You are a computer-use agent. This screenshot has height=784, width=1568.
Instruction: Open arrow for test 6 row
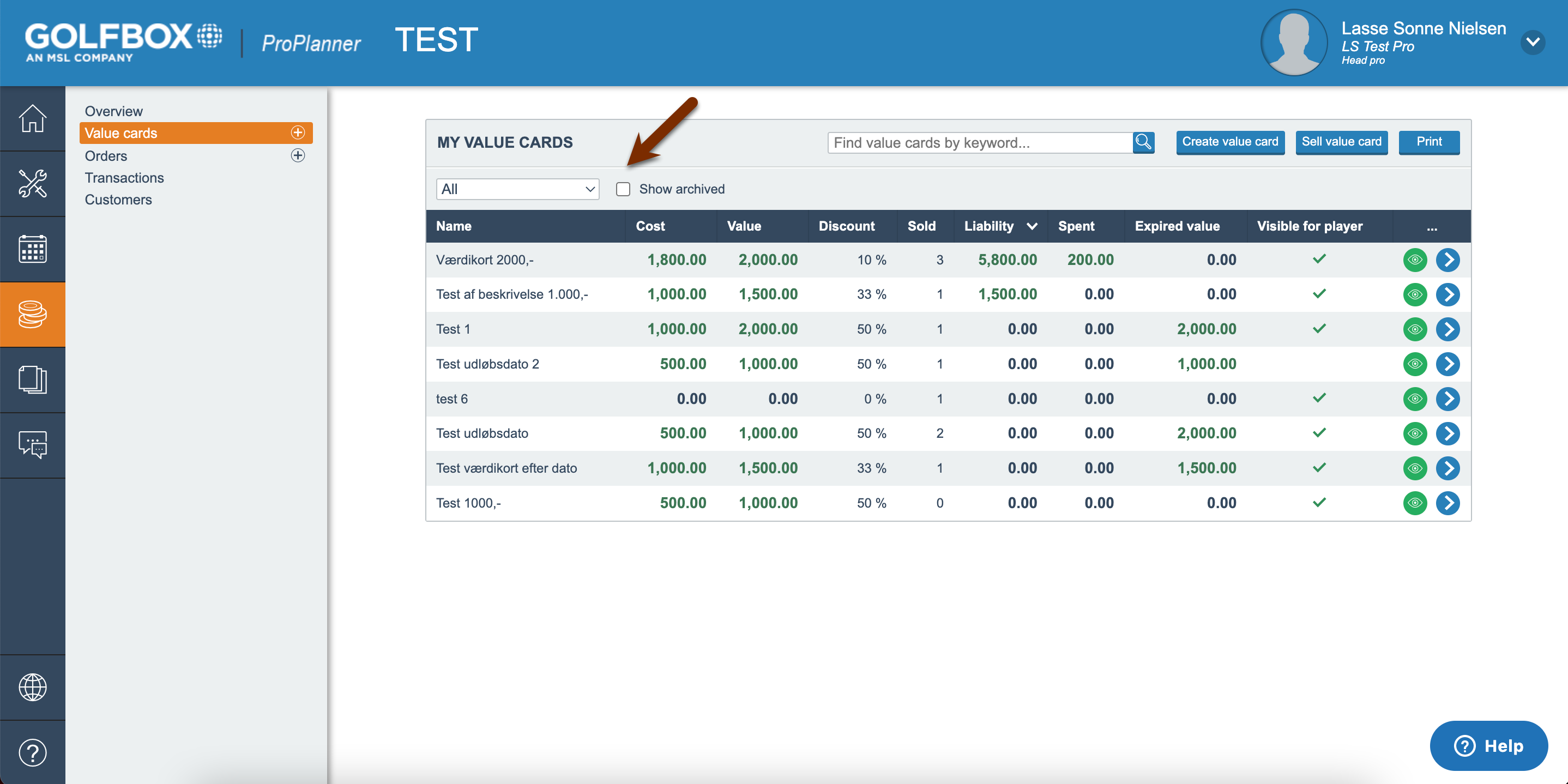click(1448, 399)
